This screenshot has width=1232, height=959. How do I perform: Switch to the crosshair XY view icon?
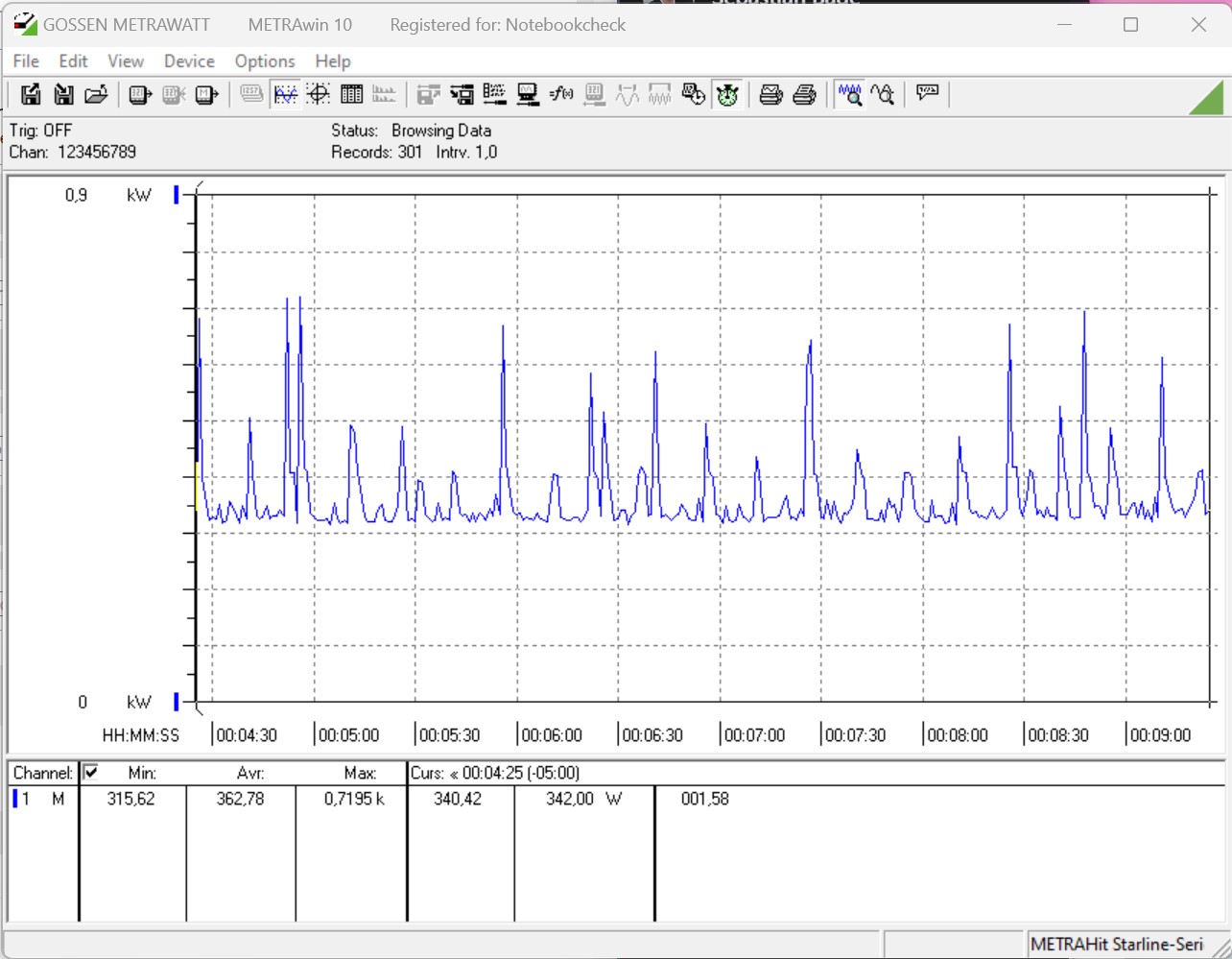pos(319,94)
